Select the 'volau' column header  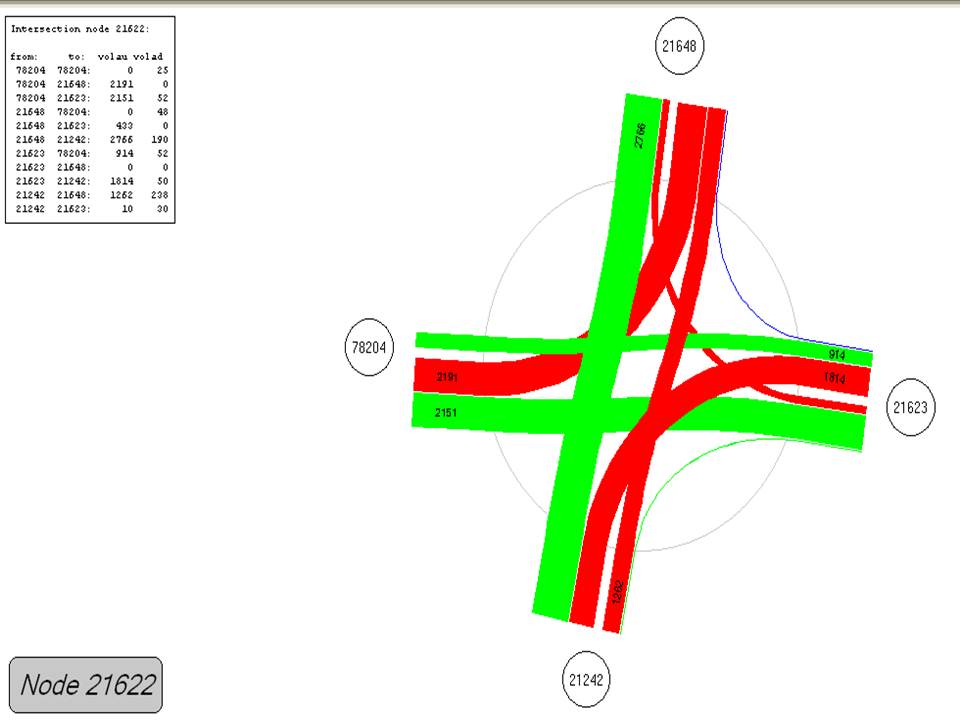tap(114, 57)
